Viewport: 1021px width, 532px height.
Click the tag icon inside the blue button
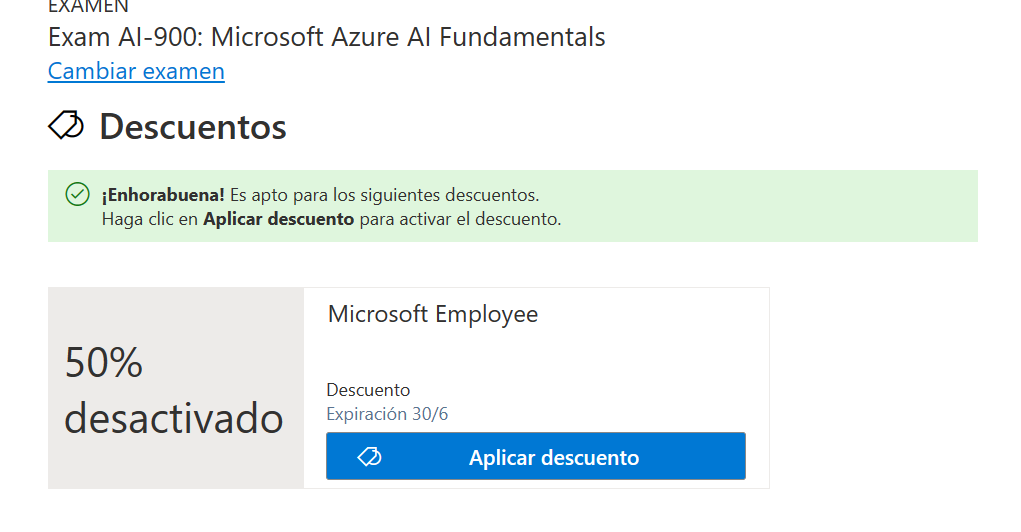tap(369, 457)
